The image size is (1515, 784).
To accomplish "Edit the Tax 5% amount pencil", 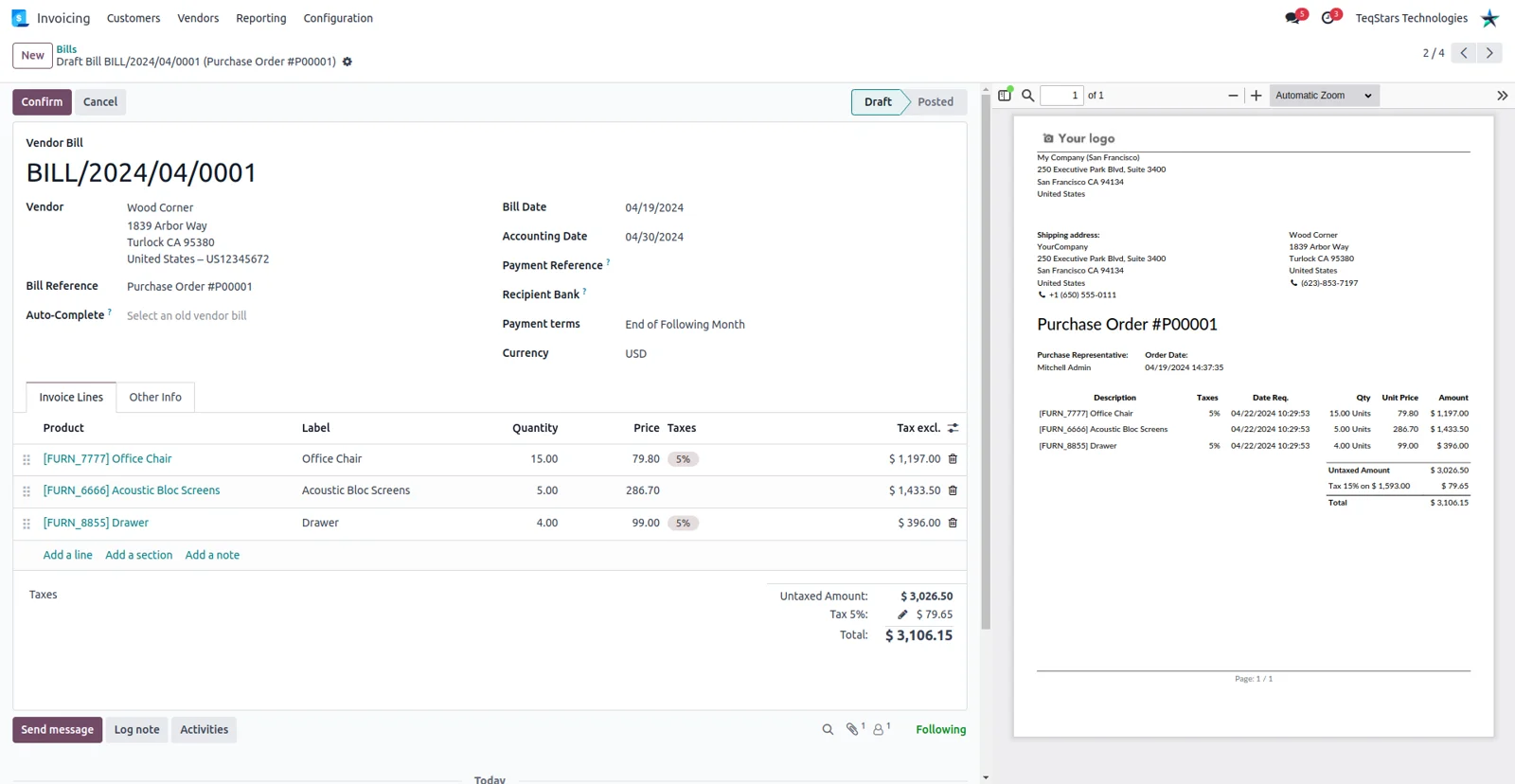I will pyautogui.click(x=902, y=615).
